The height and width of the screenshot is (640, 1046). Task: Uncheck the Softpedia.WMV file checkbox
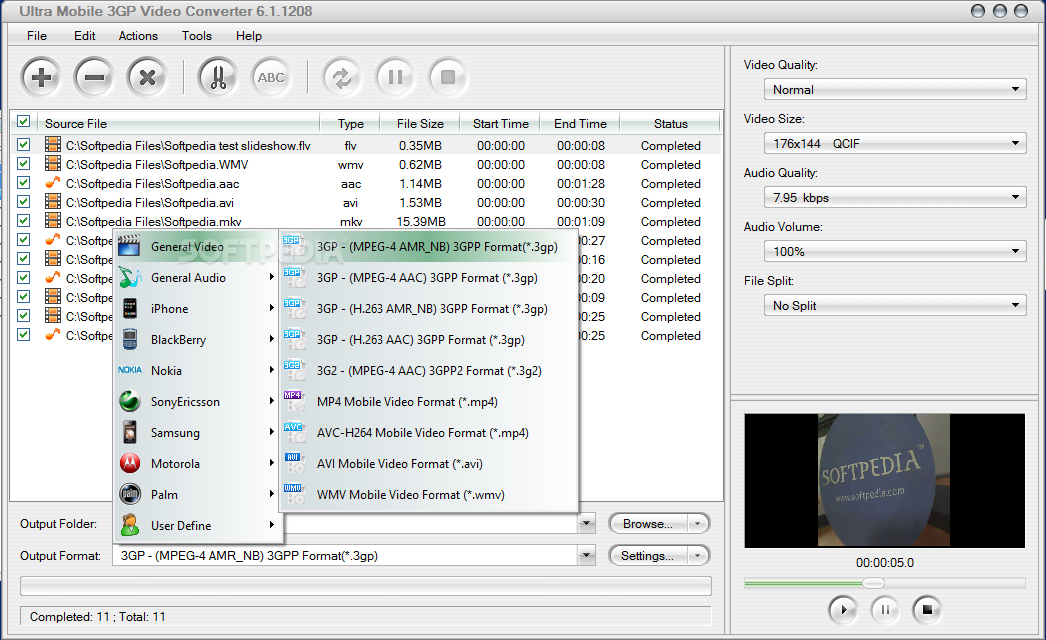pos(24,164)
